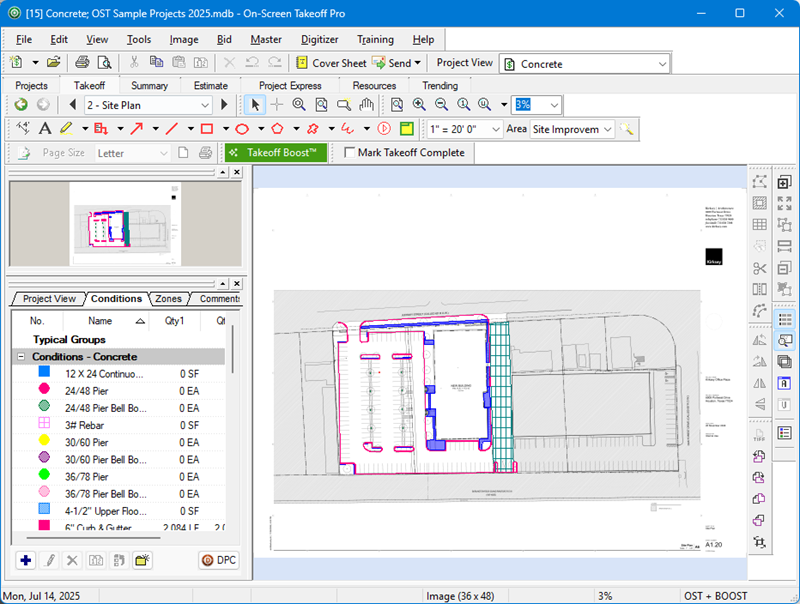This screenshot has width=800, height=604.
Task: Add new condition with plus icon
Action: 26,560
